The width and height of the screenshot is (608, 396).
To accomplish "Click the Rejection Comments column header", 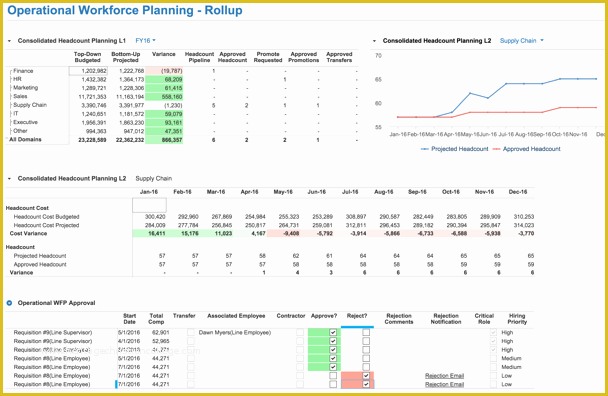I will tap(399, 319).
